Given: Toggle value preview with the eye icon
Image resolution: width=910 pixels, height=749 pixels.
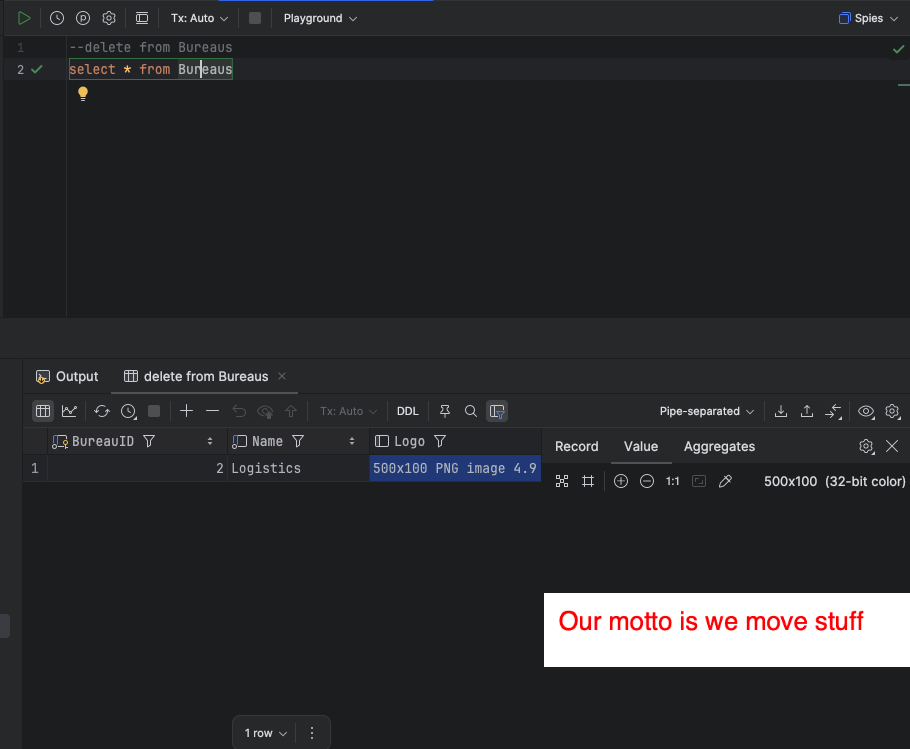Looking at the screenshot, I should point(866,410).
